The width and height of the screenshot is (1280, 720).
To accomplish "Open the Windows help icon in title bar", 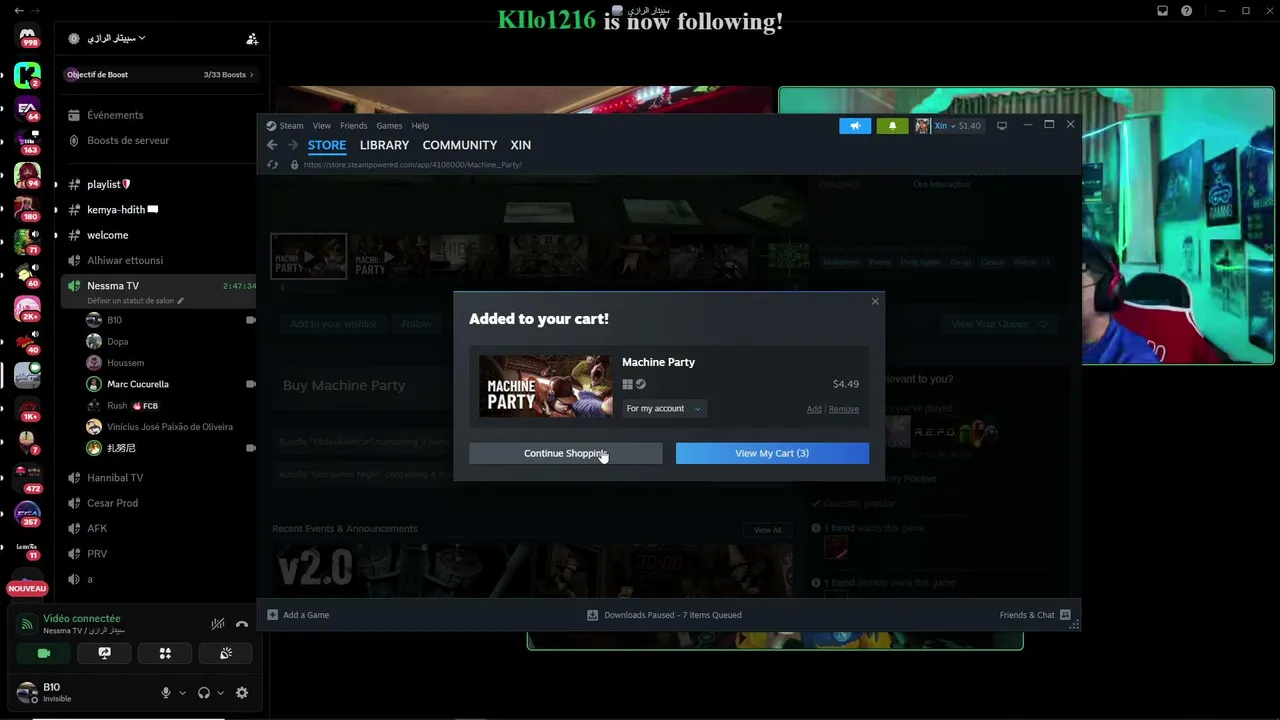I will point(1187,11).
